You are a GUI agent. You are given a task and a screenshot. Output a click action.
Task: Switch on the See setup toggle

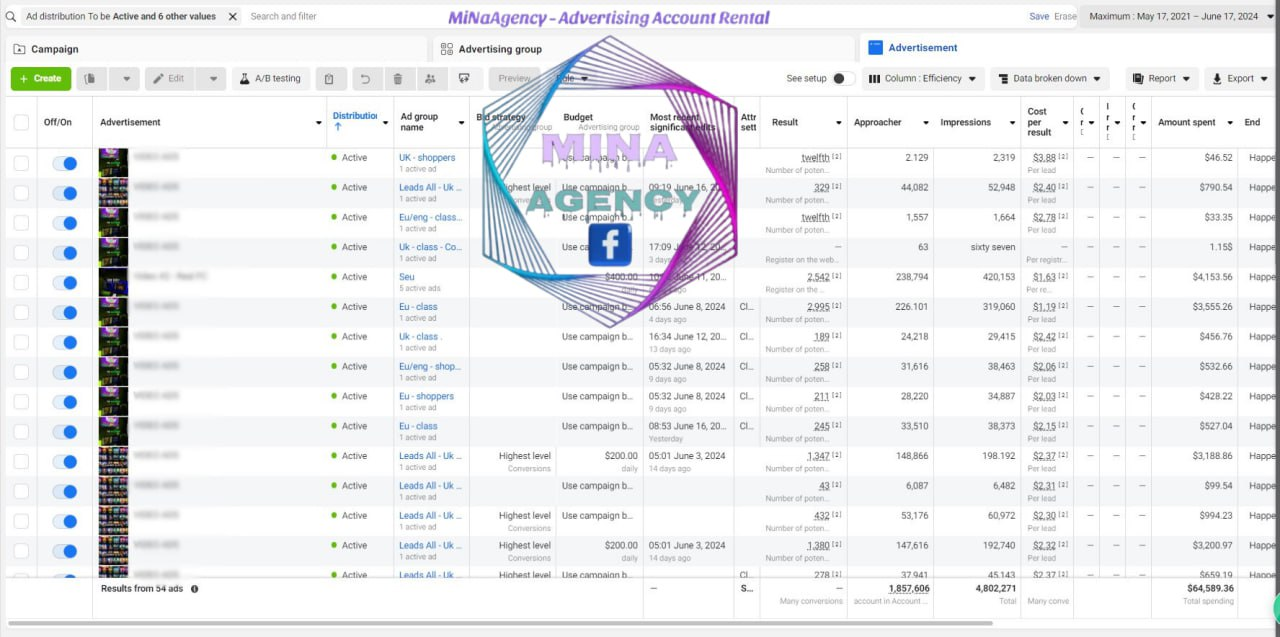pyautogui.click(x=842, y=79)
